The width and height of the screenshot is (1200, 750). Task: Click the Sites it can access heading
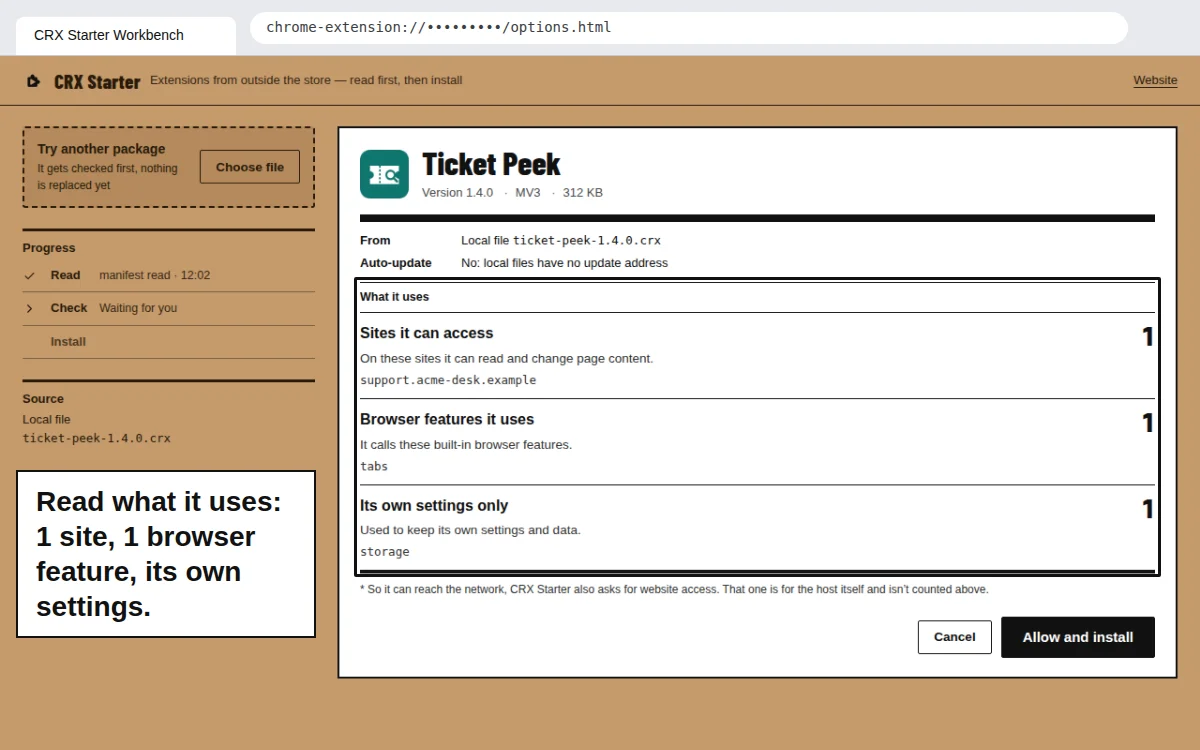click(x=427, y=333)
